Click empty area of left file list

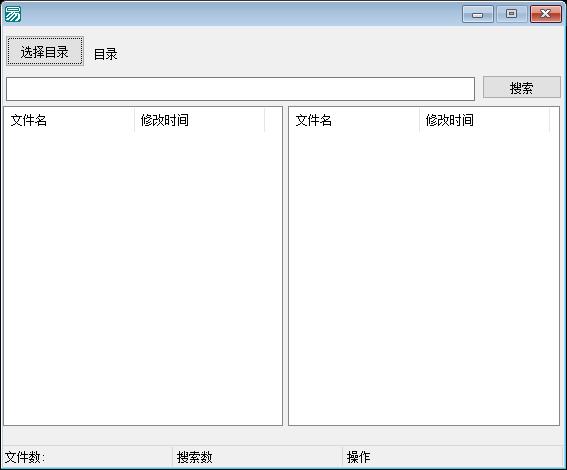click(143, 278)
